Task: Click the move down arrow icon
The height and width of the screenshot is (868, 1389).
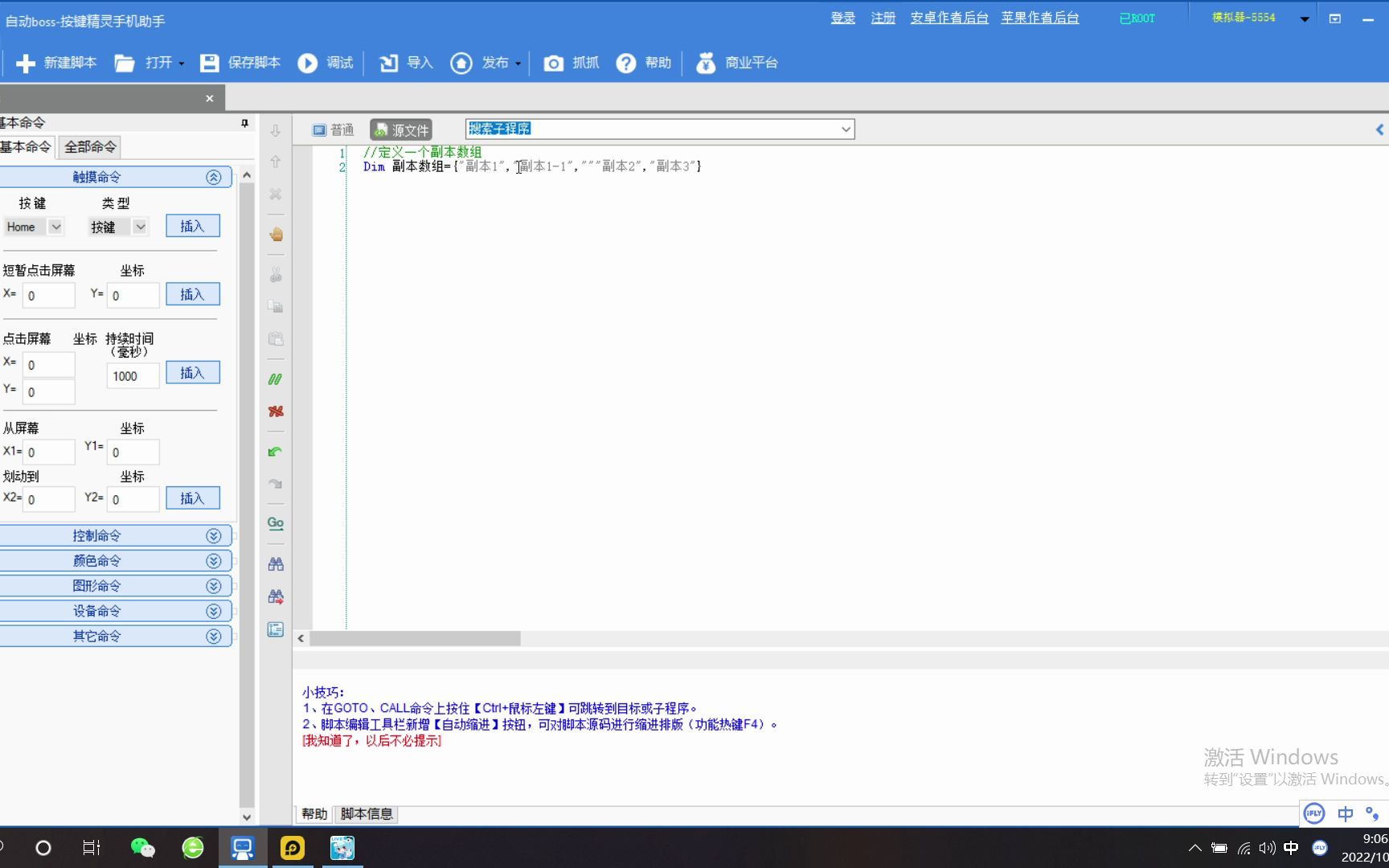Action: 276,131
